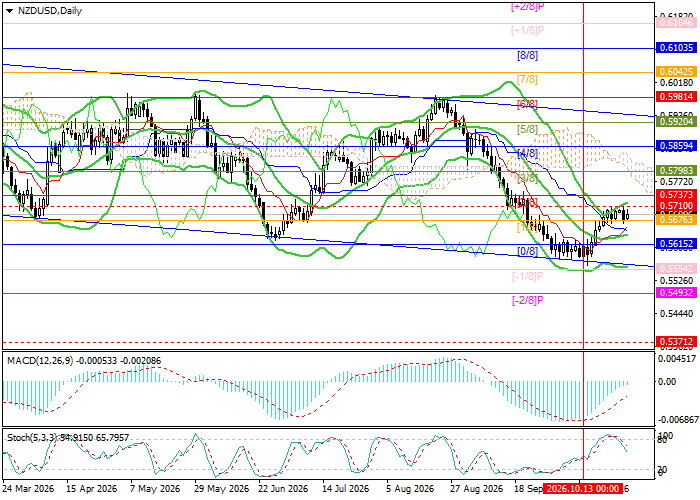The width and height of the screenshot is (700, 500).
Task: Select the 0.53712 red price label
Action: (676, 342)
